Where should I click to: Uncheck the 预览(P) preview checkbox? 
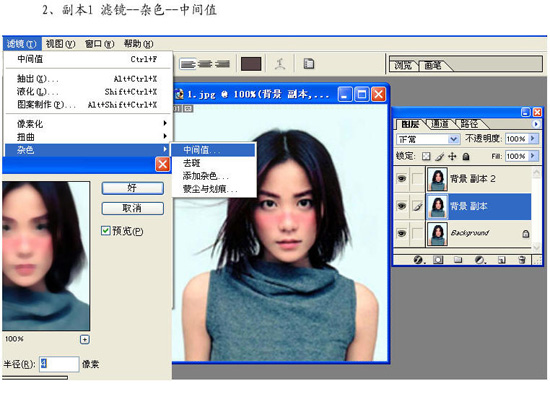pyautogui.click(x=106, y=231)
